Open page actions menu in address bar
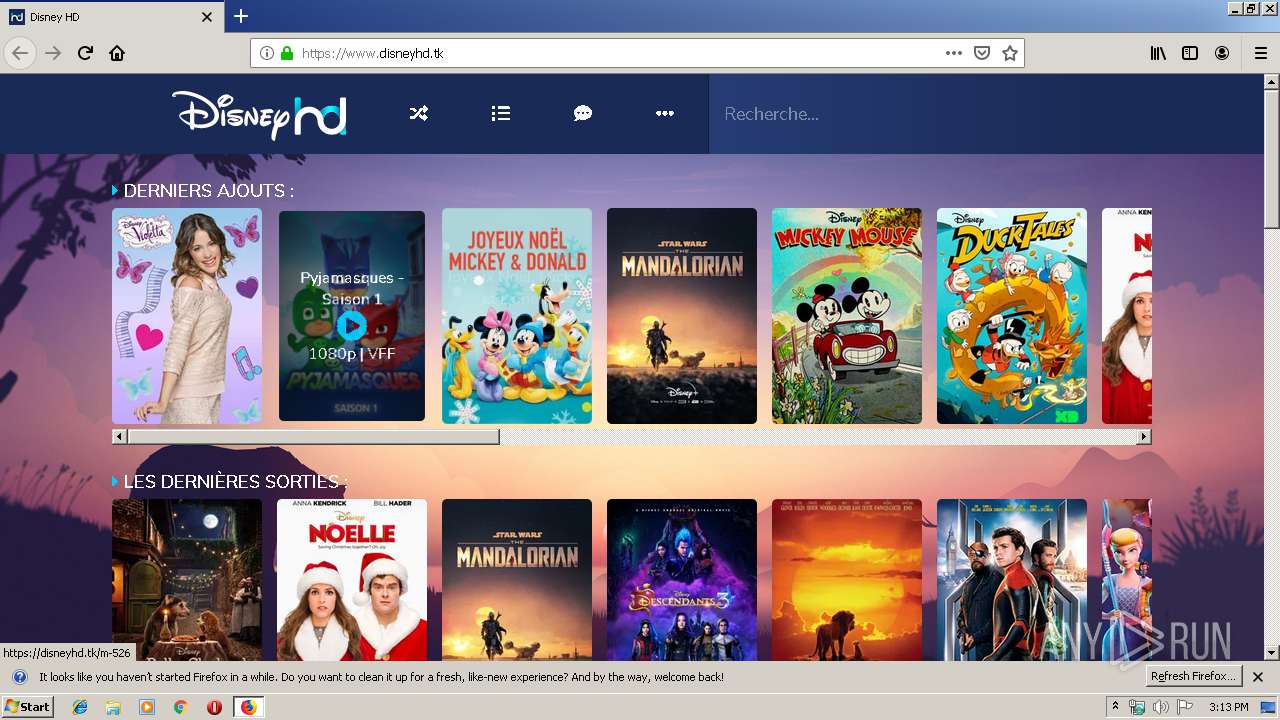Screen dimensions: 1280x720 954,53
